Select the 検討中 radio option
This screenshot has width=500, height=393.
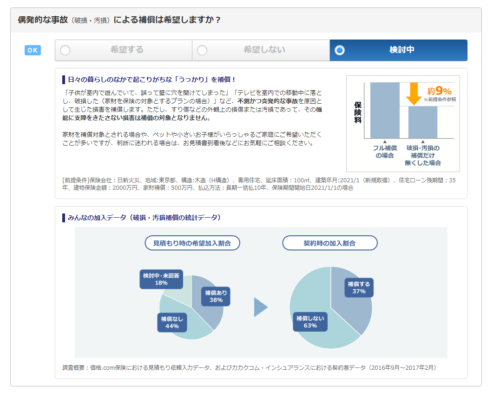[x=398, y=50]
